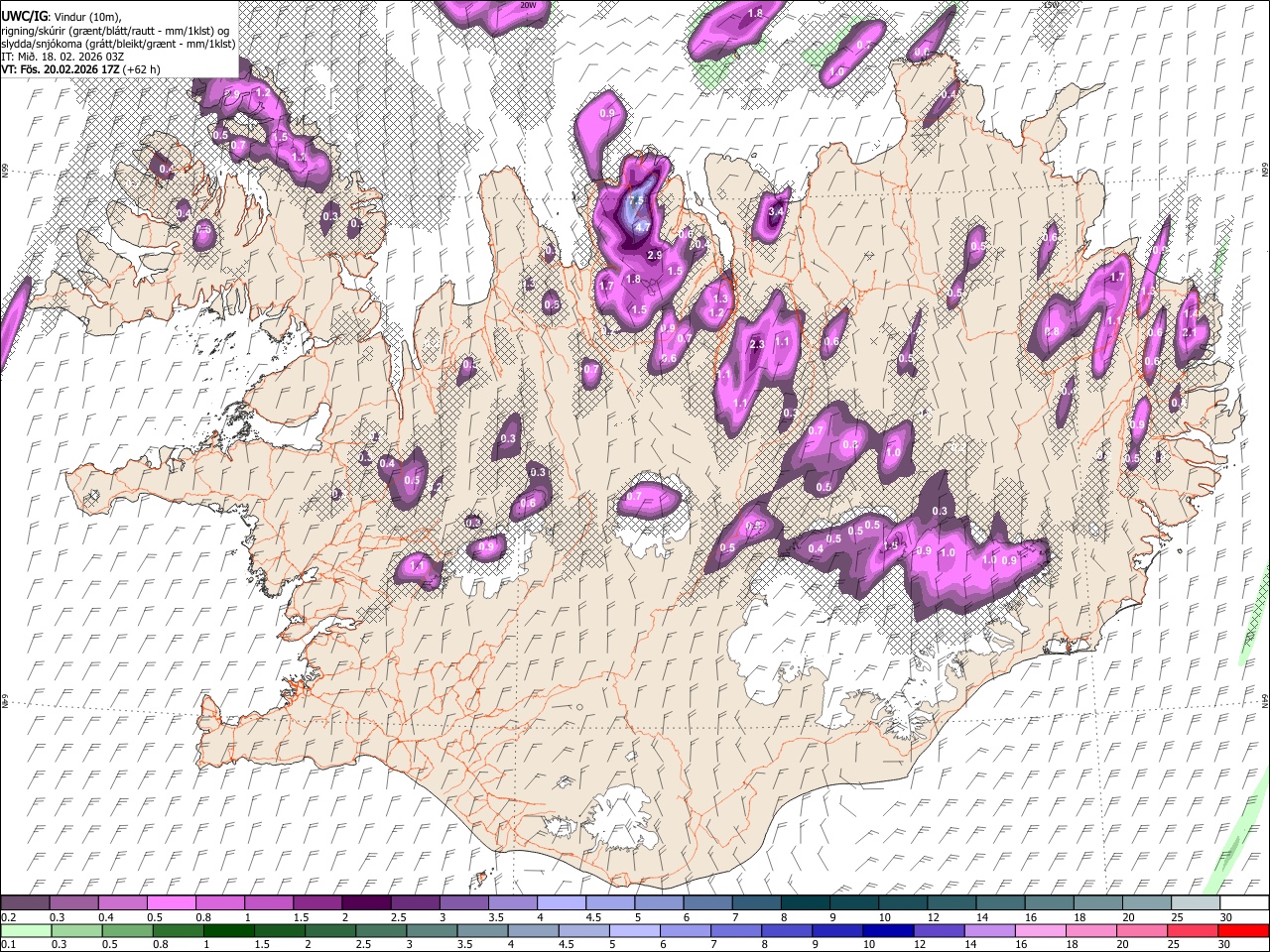Screen dimensions: 1270x952
Task: Pick deep blue rain swatch between 10 and 12
Action: [x=887, y=931]
